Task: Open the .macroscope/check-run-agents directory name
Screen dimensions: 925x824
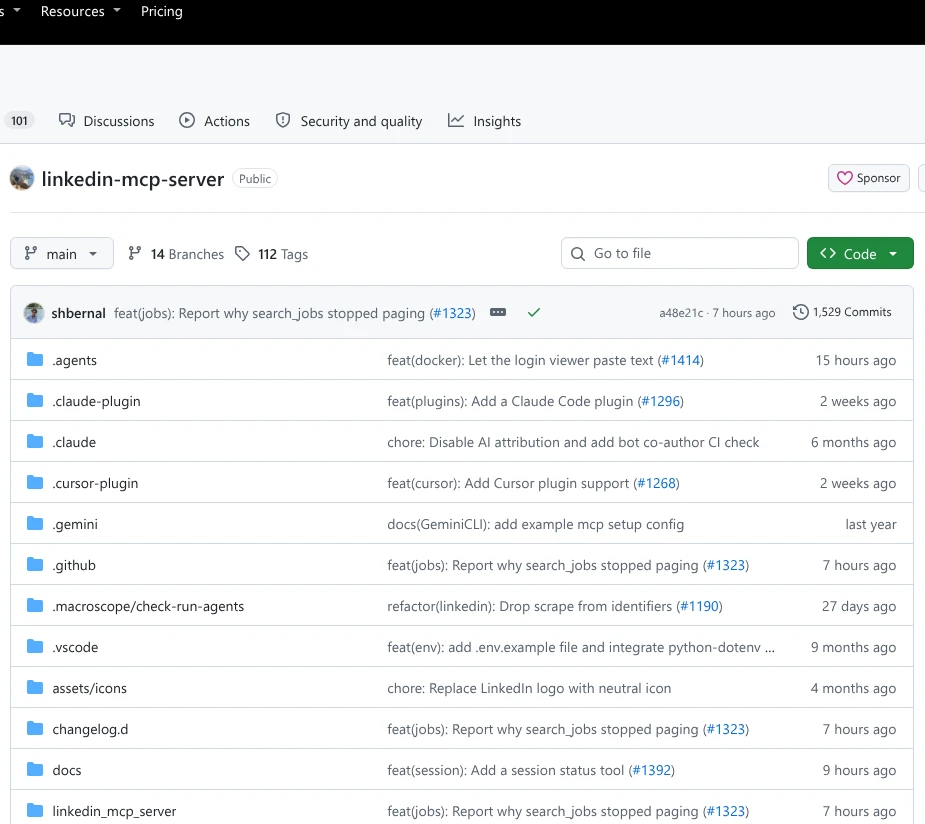Action: coord(148,606)
